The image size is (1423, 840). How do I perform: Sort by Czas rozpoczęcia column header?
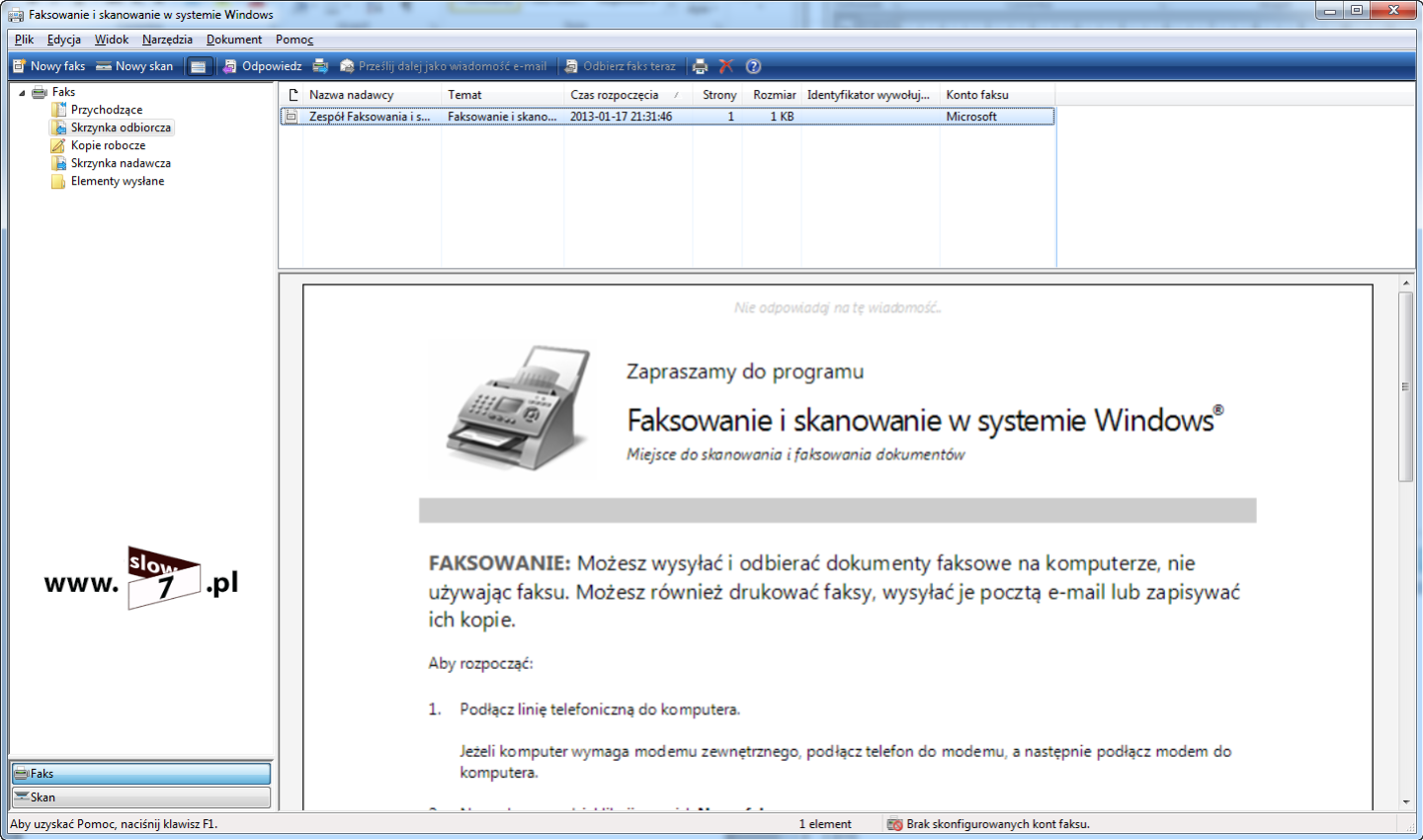click(x=628, y=95)
